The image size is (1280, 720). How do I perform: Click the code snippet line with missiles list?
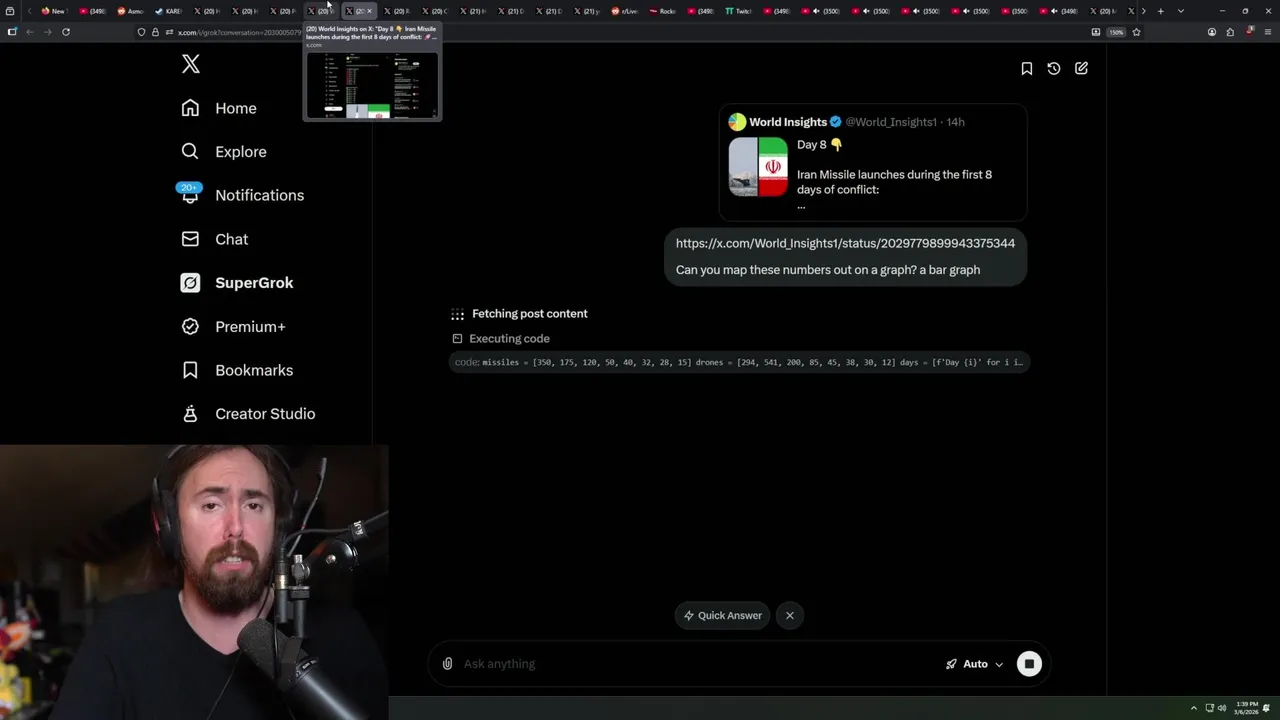pyautogui.click(x=739, y=362)
